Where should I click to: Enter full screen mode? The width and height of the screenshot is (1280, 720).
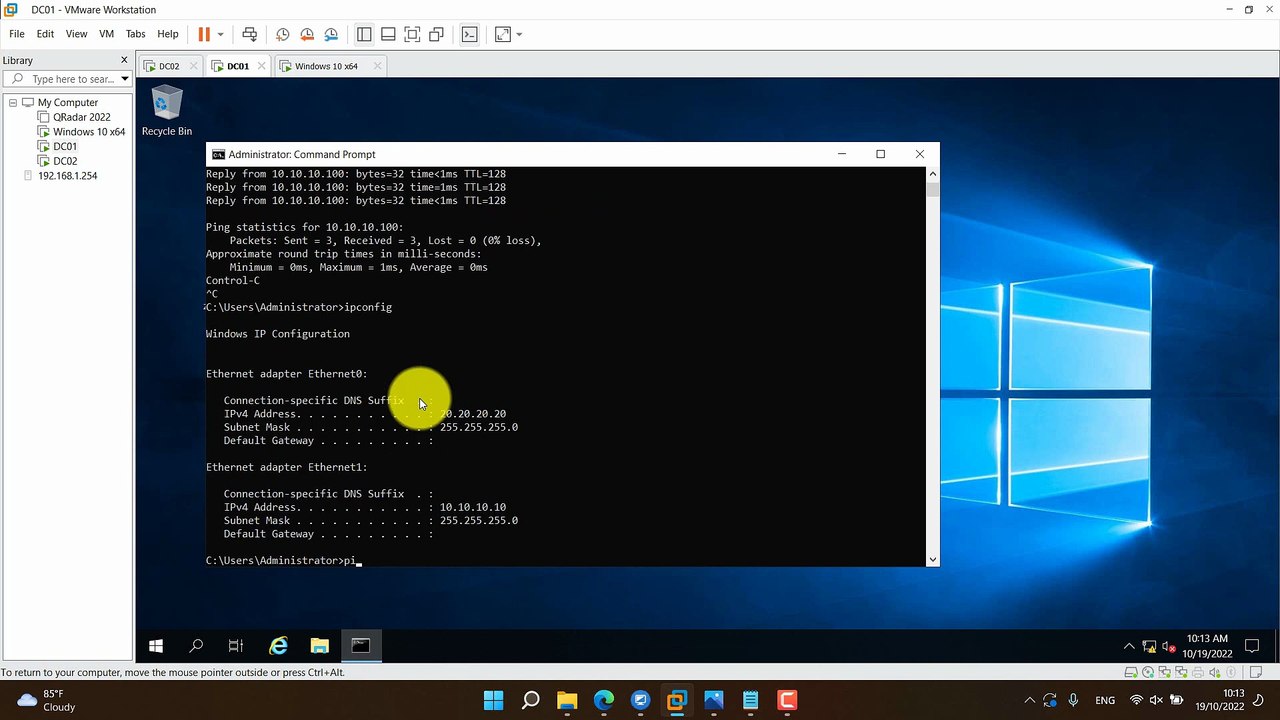click(x=412, y=34)
